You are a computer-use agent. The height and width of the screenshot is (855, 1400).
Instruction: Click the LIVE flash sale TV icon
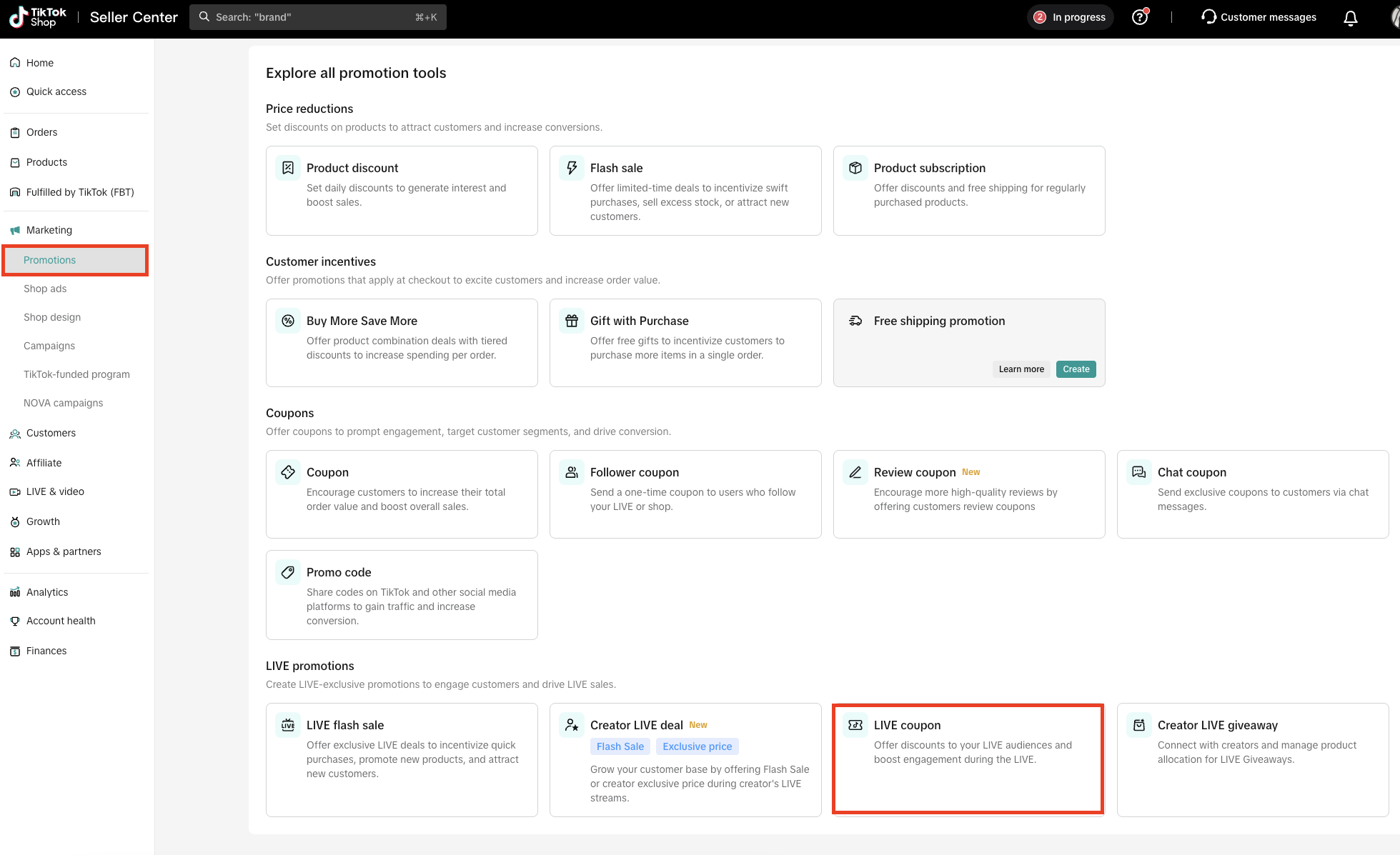288,725
